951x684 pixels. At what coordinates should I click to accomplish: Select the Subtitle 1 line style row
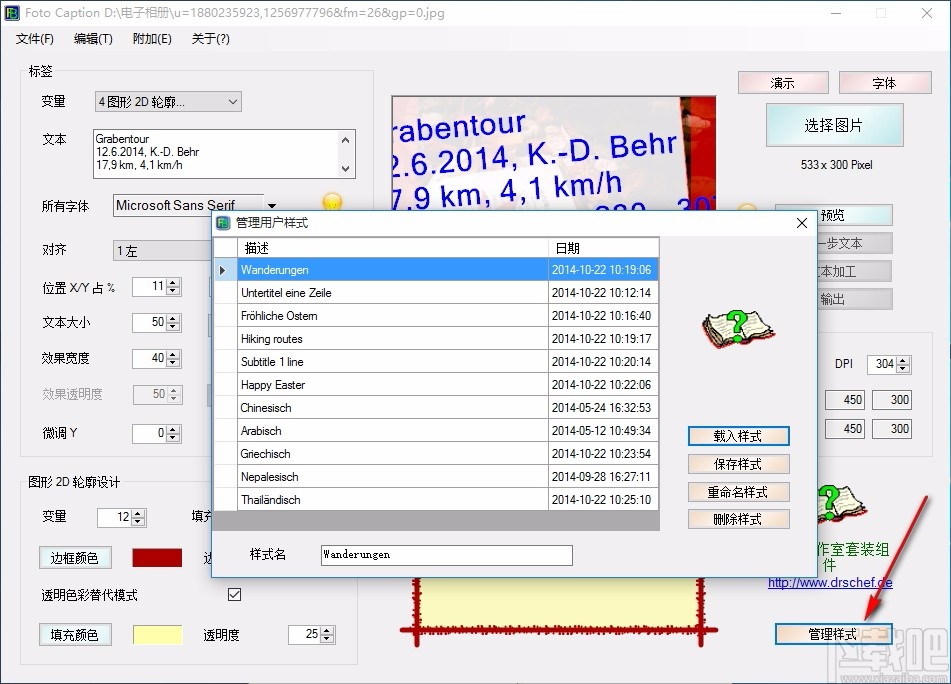pos(436,362)
